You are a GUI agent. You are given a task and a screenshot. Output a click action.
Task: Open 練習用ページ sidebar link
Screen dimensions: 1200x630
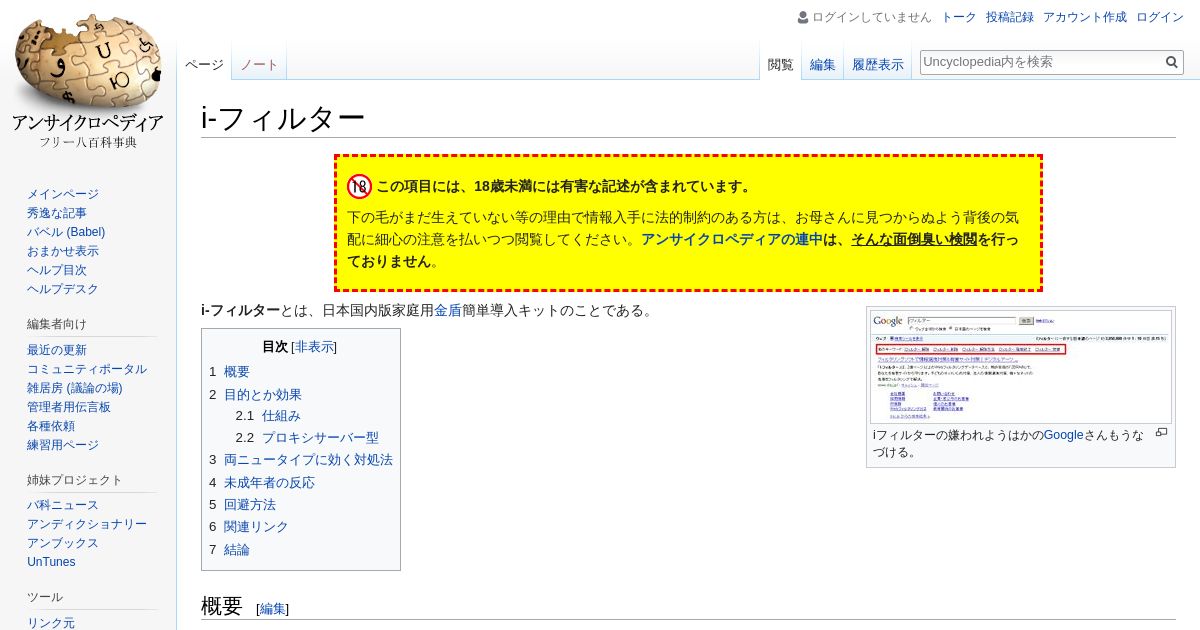click(x=63, y=445)
